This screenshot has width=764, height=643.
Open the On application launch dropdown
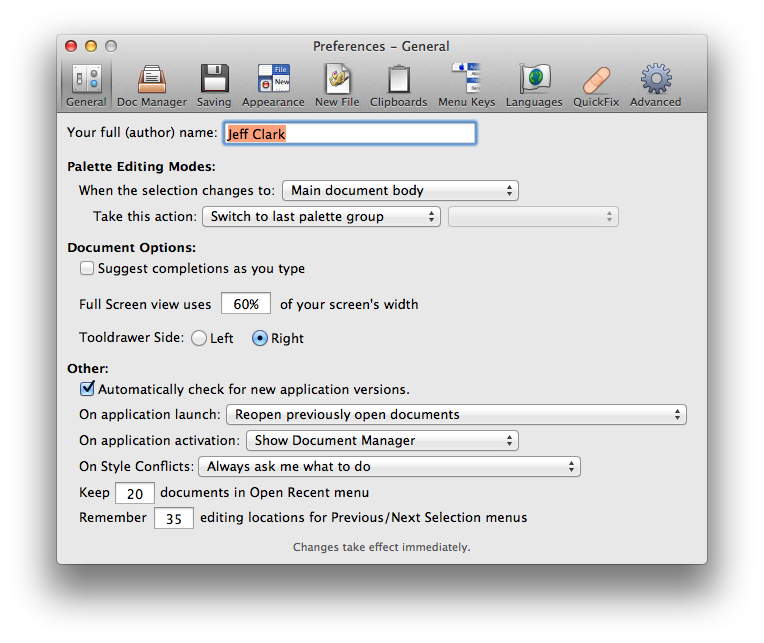[456, 414]
